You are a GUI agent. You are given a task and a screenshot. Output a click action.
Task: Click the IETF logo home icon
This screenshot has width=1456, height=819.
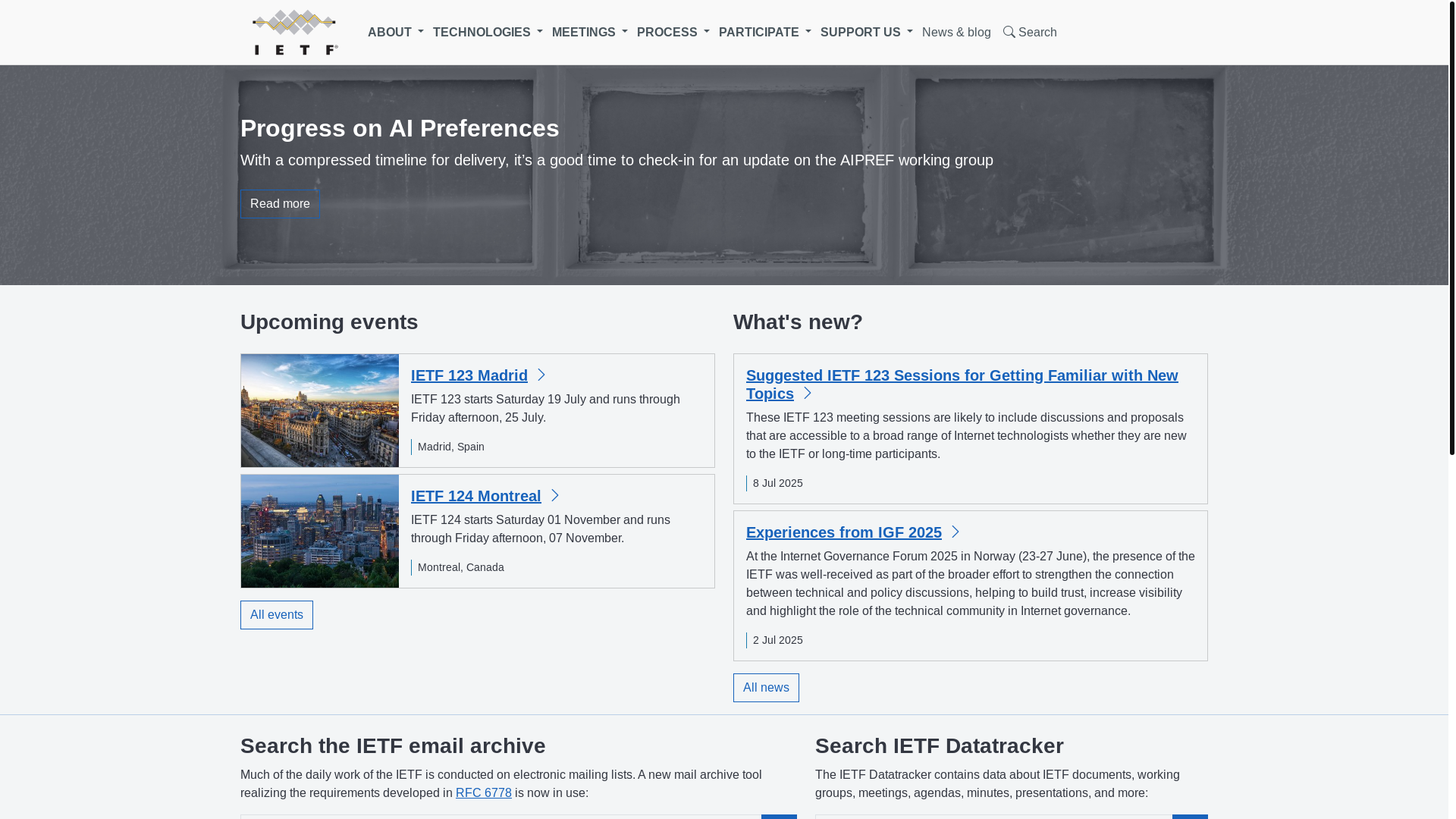click(295, 33)
